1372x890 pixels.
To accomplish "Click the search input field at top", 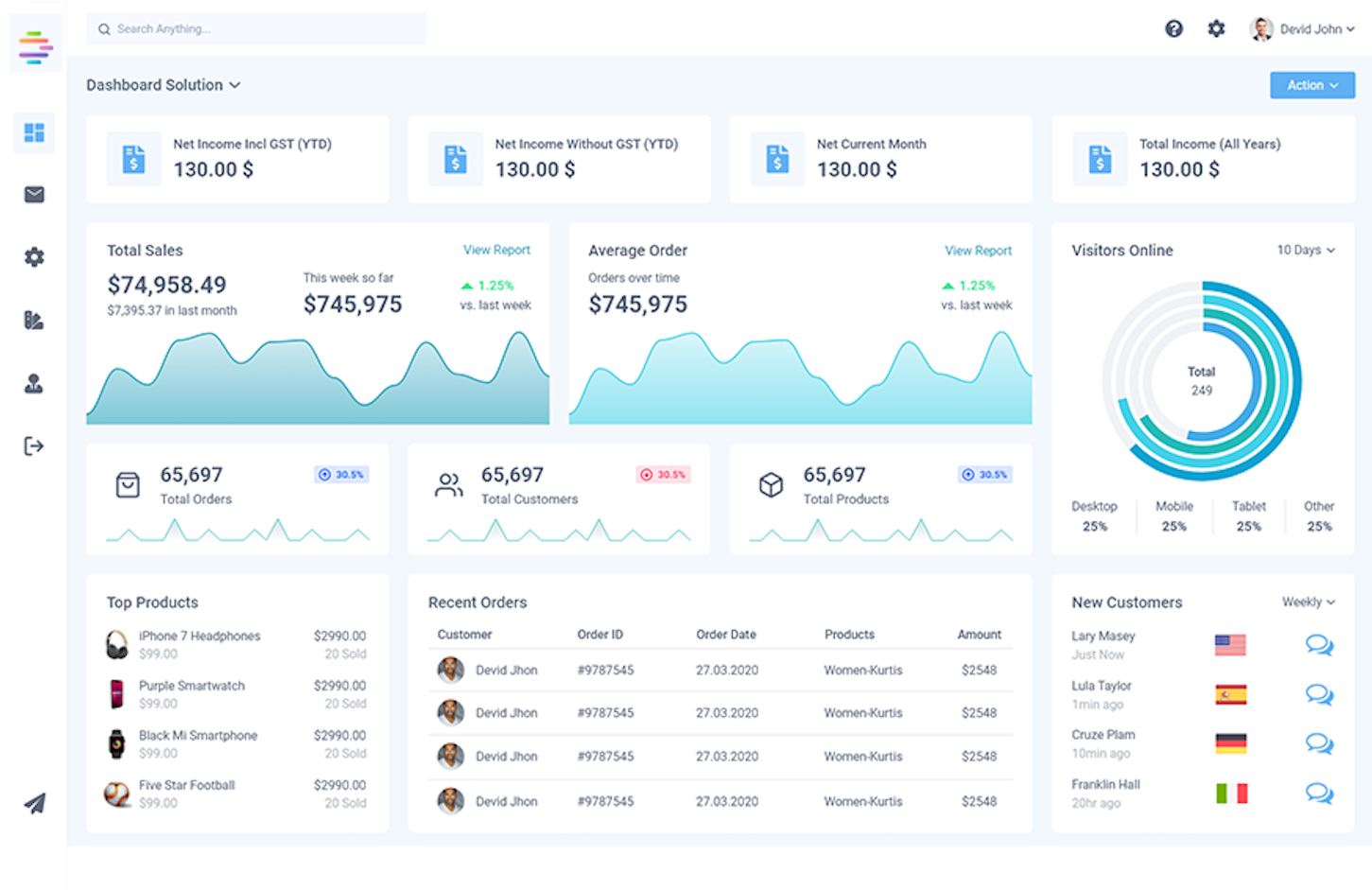I will coord(255,28).
